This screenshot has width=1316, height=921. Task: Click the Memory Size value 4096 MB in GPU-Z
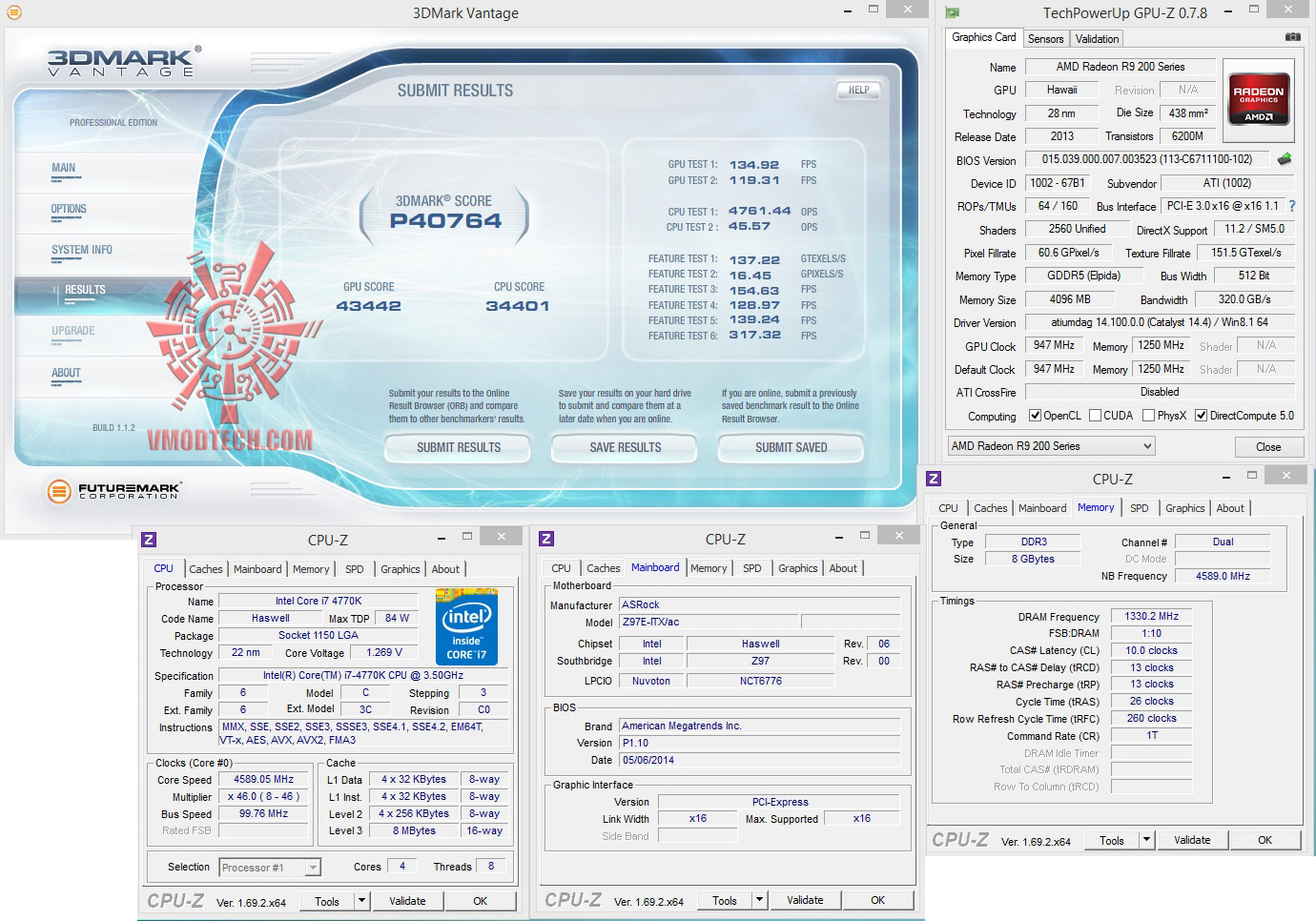(x=1069, y=299)
